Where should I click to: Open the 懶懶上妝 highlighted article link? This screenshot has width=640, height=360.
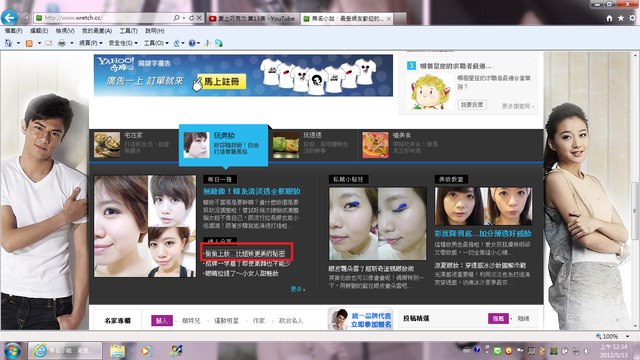(245, 253)
